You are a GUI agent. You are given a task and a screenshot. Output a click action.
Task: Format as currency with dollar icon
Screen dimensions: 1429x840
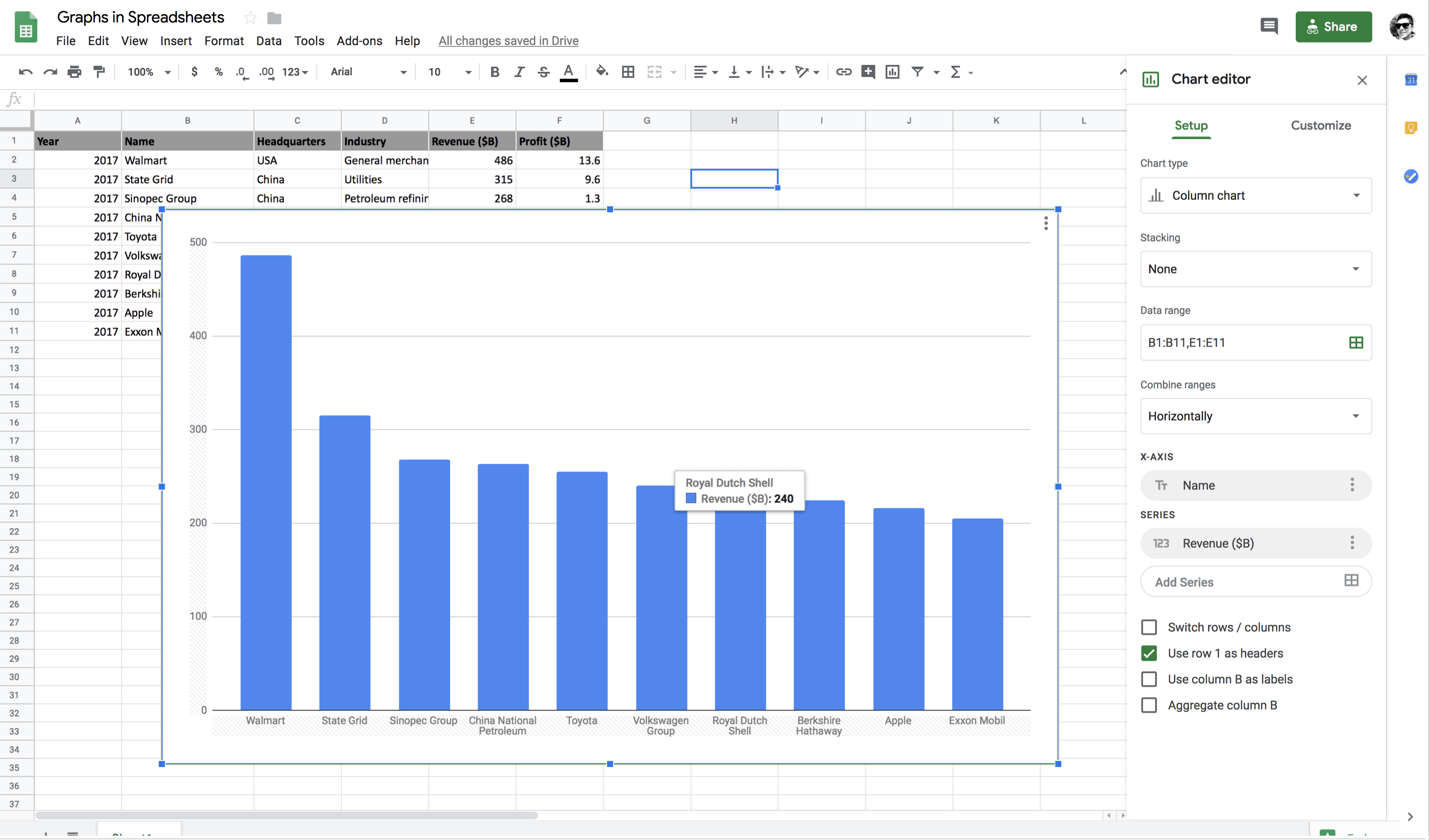click(x=194, y=72)
